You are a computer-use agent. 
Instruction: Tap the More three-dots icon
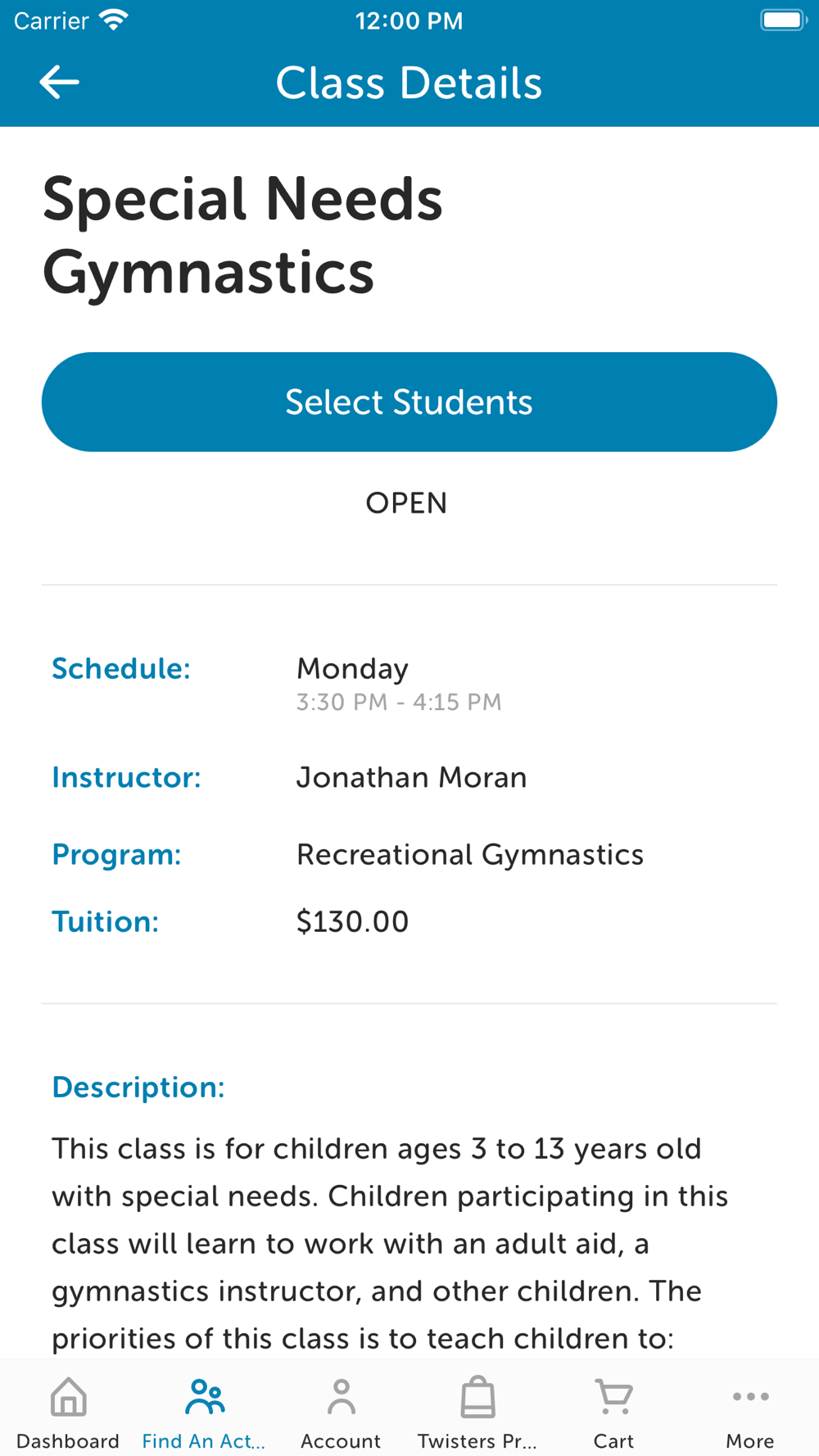point(750,1397)
